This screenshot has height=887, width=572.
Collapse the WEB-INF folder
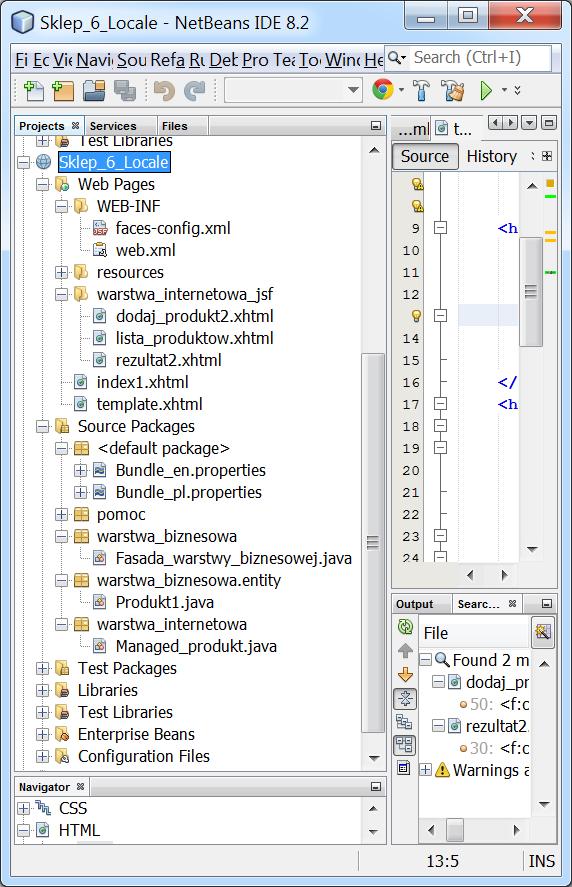[x=62, y=206]
